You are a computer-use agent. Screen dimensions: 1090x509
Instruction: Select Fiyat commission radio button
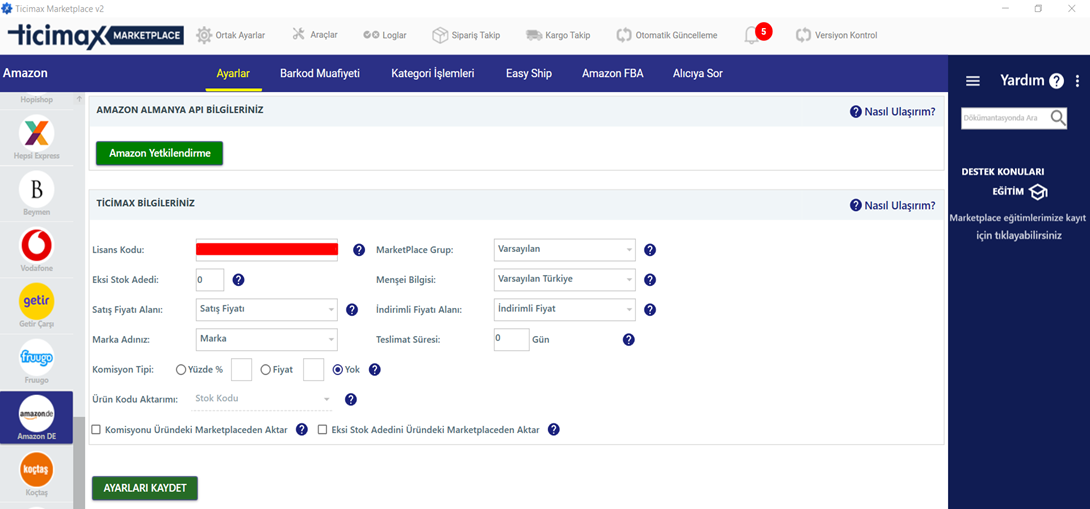(x=265, y=370)
